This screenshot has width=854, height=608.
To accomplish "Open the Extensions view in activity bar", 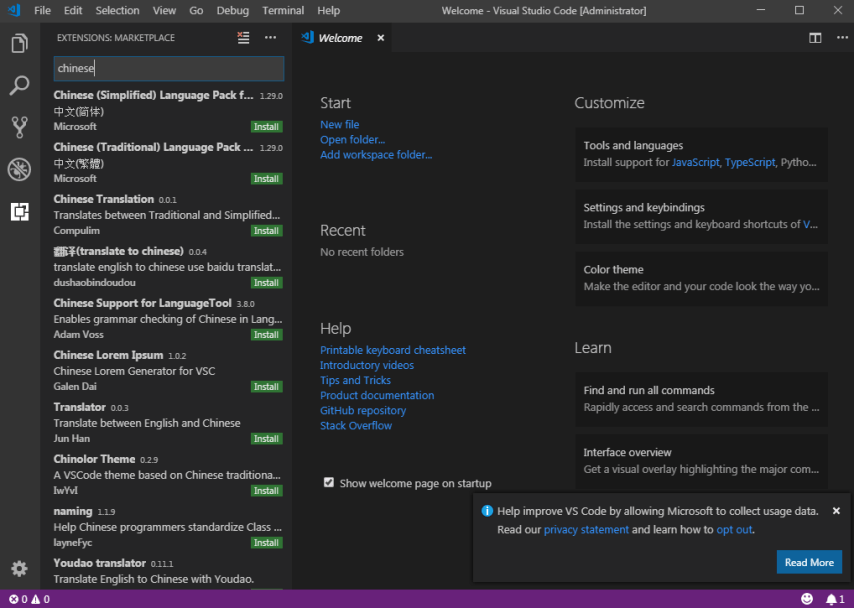I will (20, 211).
